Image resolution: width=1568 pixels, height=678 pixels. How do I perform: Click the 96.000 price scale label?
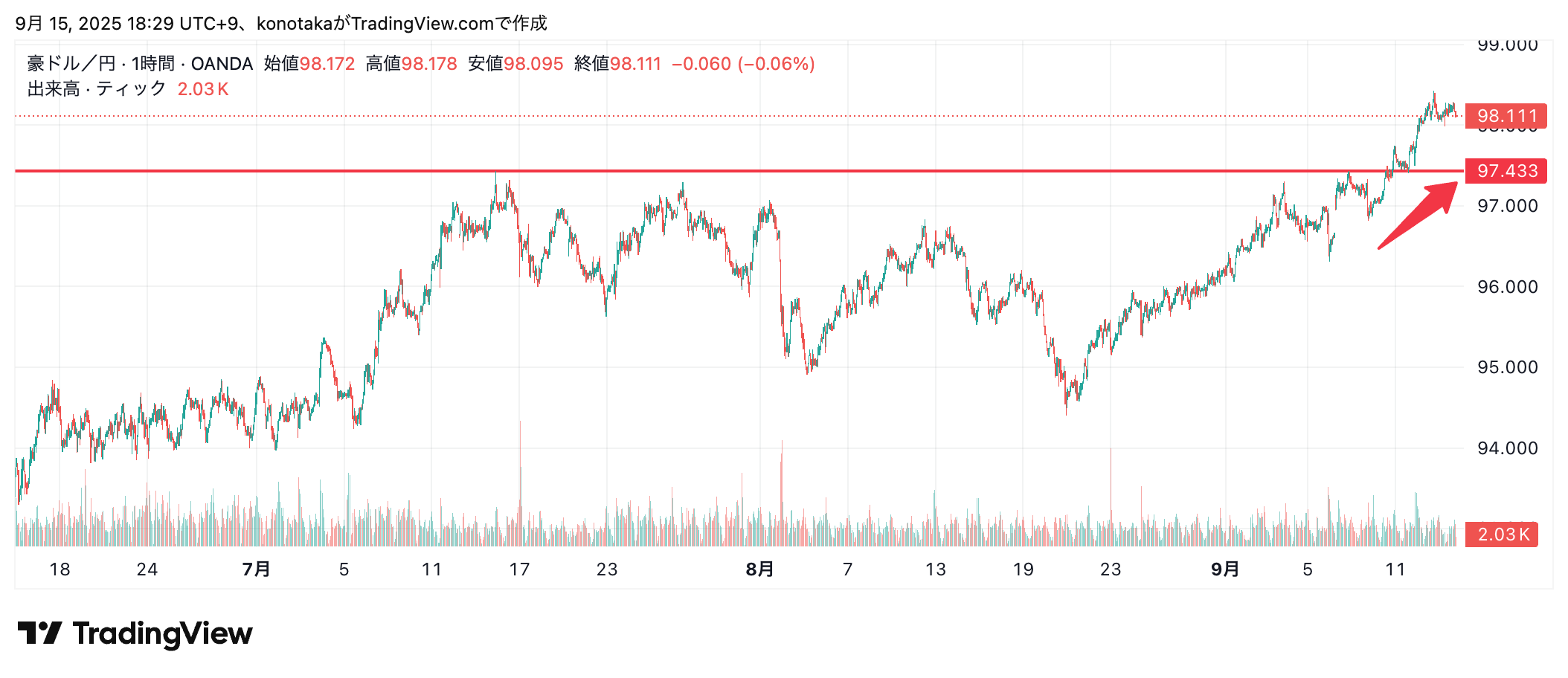(1507, 287)
